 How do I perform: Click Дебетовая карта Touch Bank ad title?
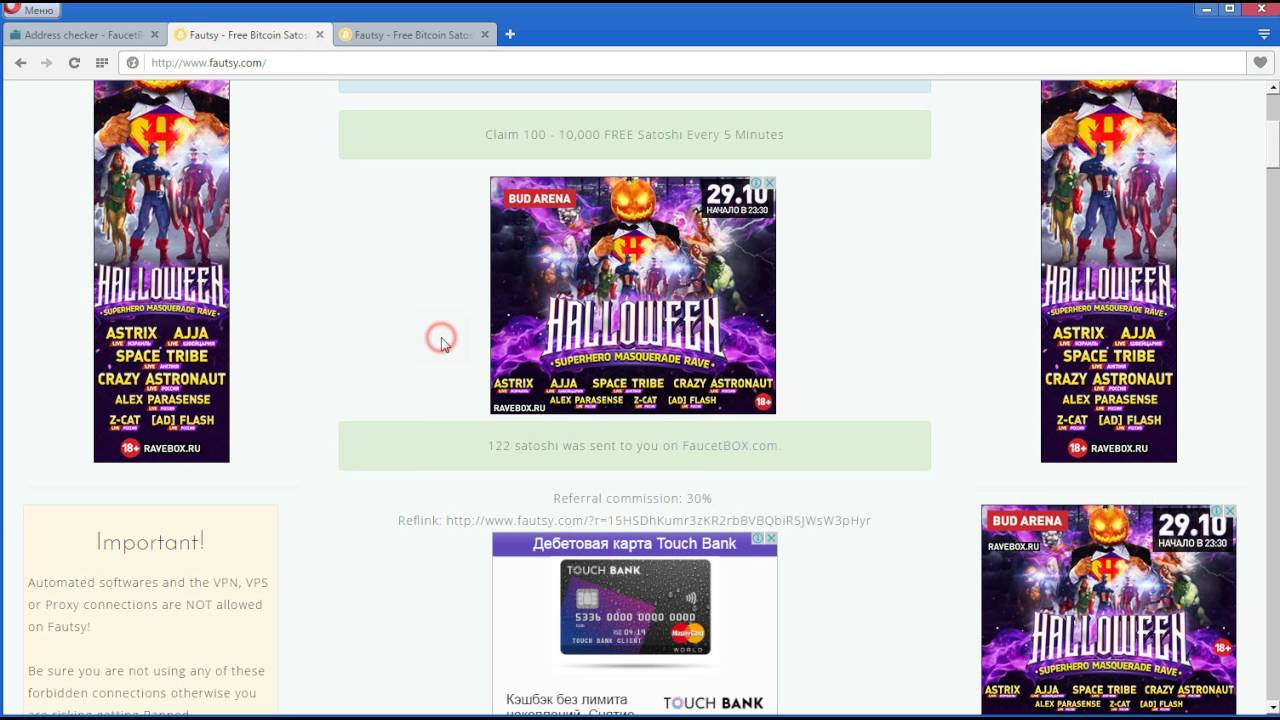(x=634, y=544)
